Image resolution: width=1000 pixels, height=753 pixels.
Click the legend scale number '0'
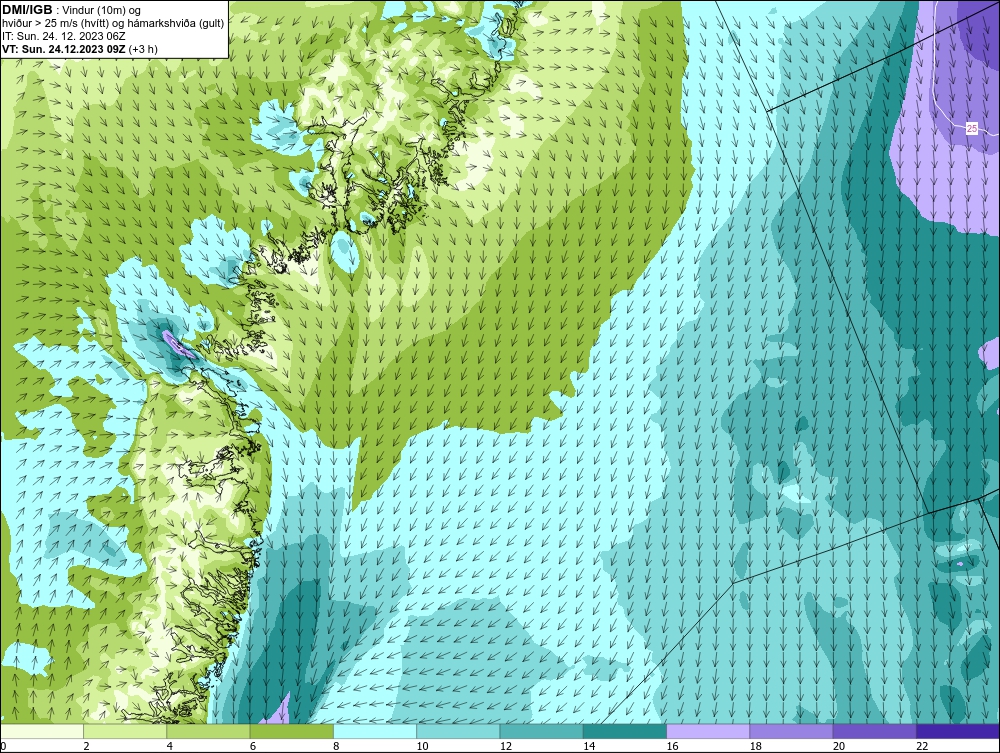(3, 747)
